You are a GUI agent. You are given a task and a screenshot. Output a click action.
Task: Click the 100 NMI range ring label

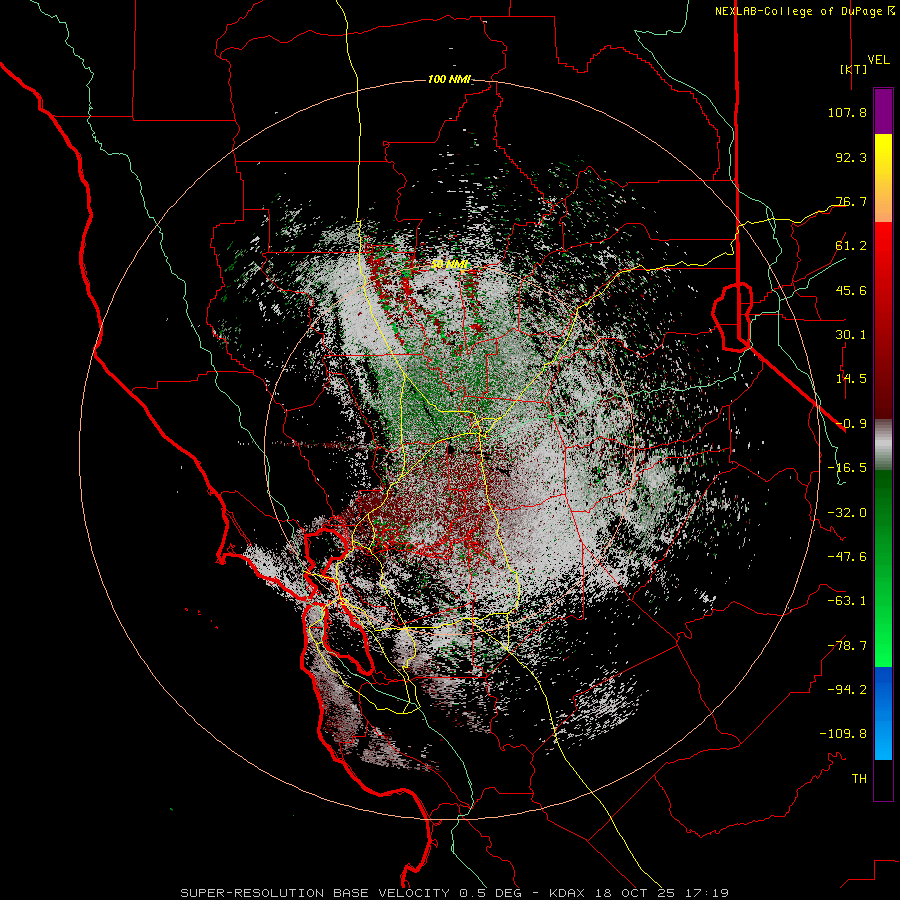[449, 79]
